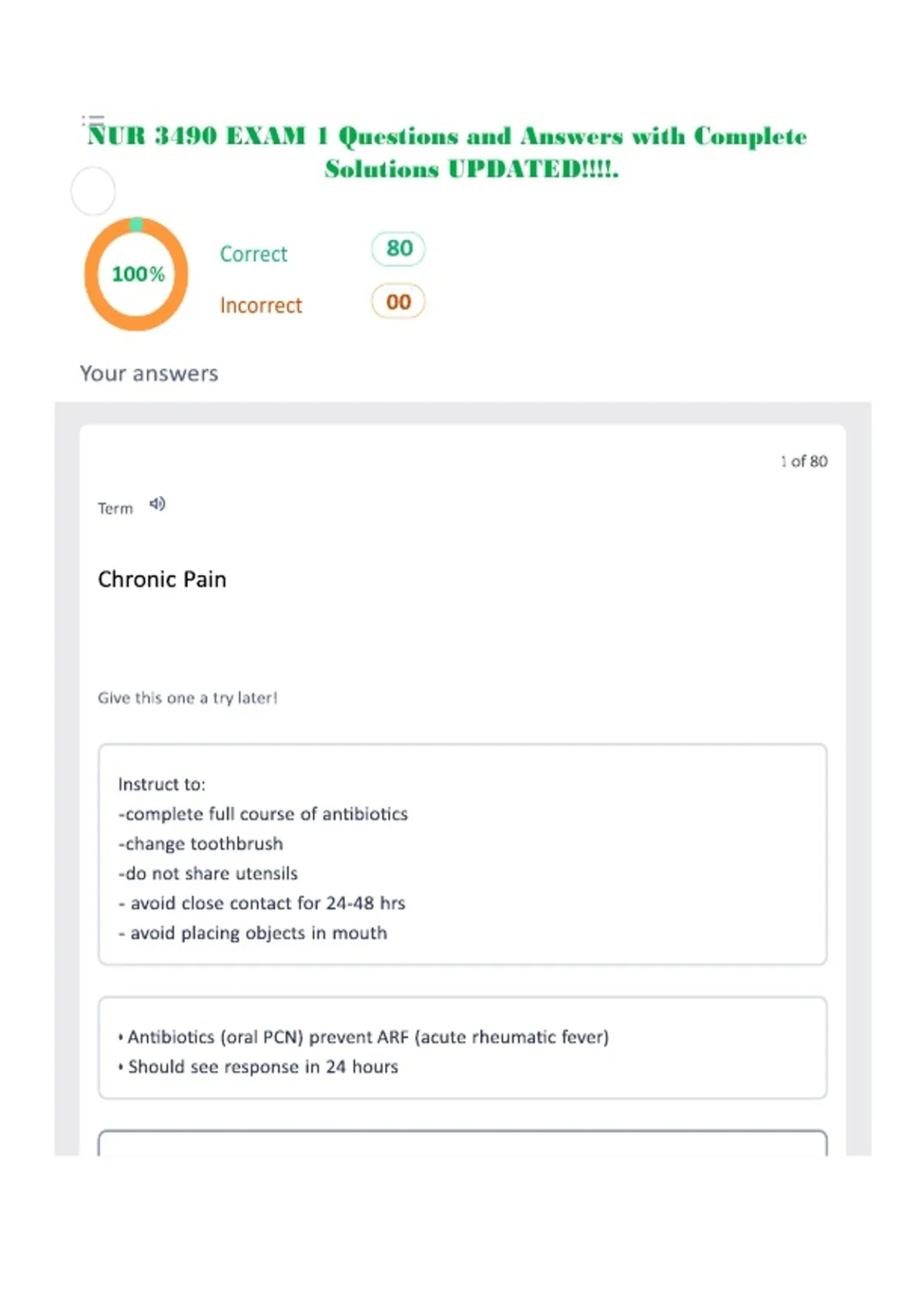Play the term audio speaker icon
The width and height of the screenshot is (924, 1309).
(x=157, y=504)
